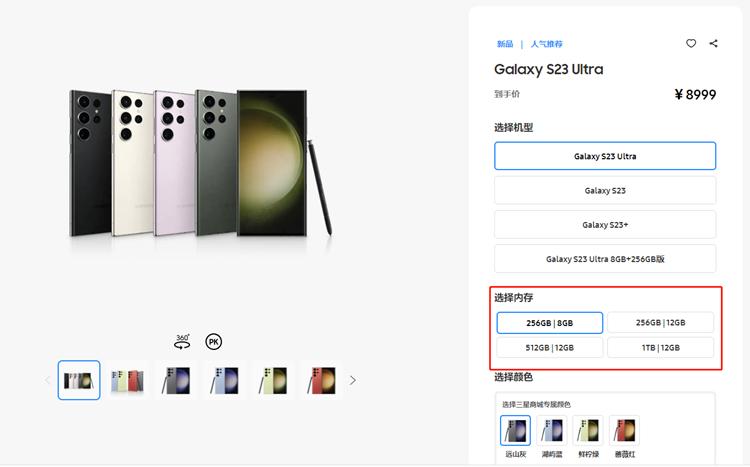Screen dimensions: 750x467
Task: Open the 人气推荐 link
Action: [546, 44]
